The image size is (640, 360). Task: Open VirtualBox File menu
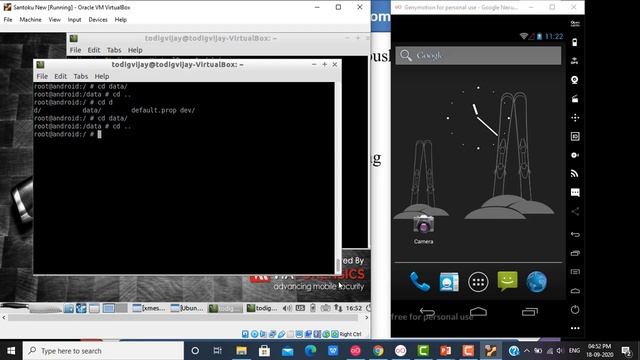click(x=8, y=20)
